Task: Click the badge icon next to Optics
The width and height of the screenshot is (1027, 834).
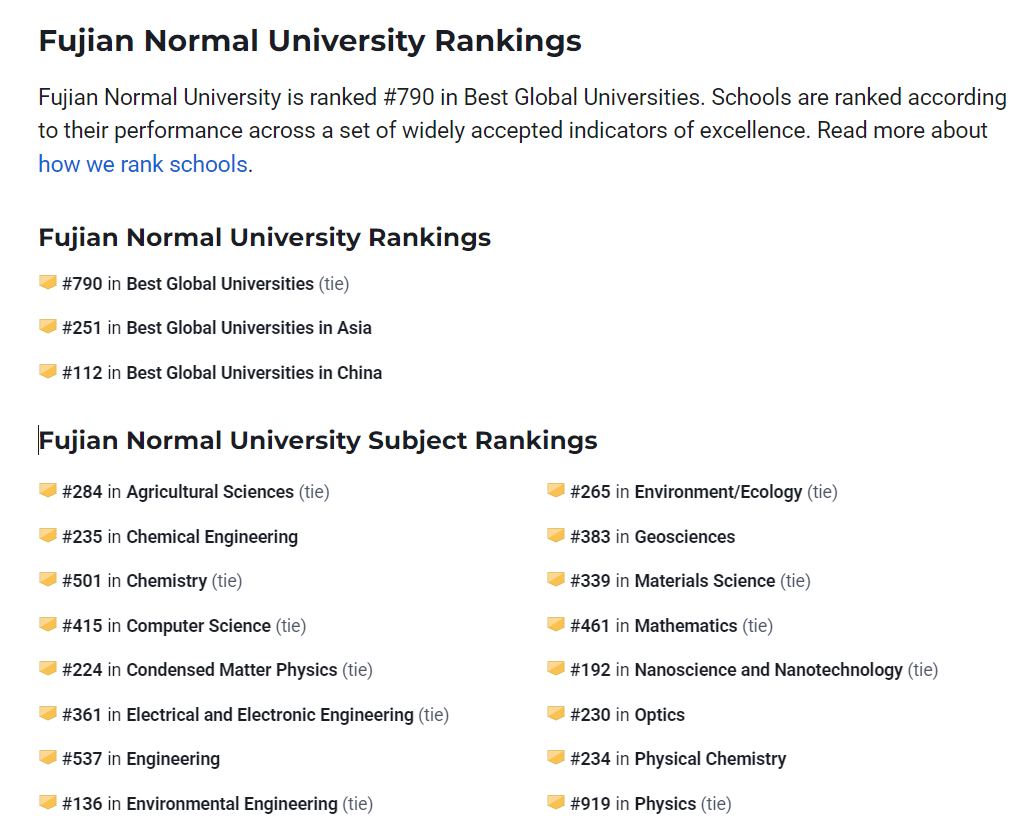Action: (556, 714)
